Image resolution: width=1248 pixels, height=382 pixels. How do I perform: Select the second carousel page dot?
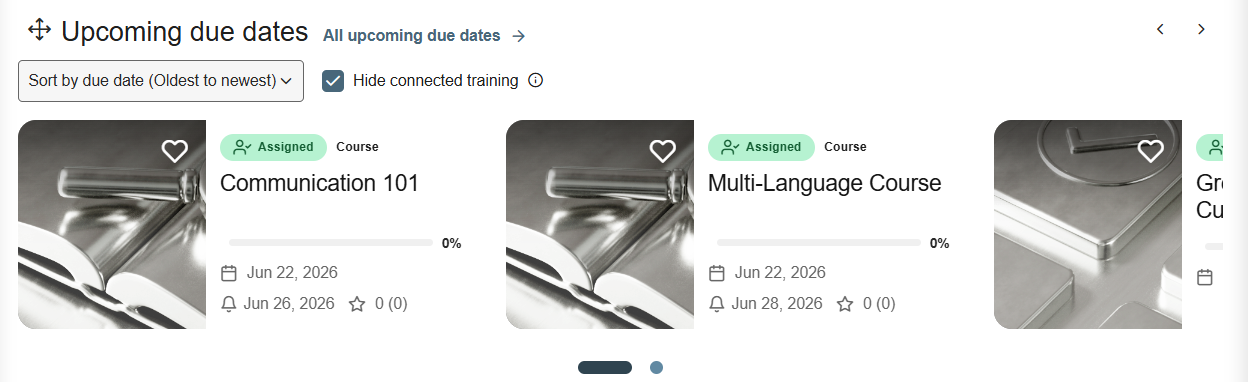656,368
